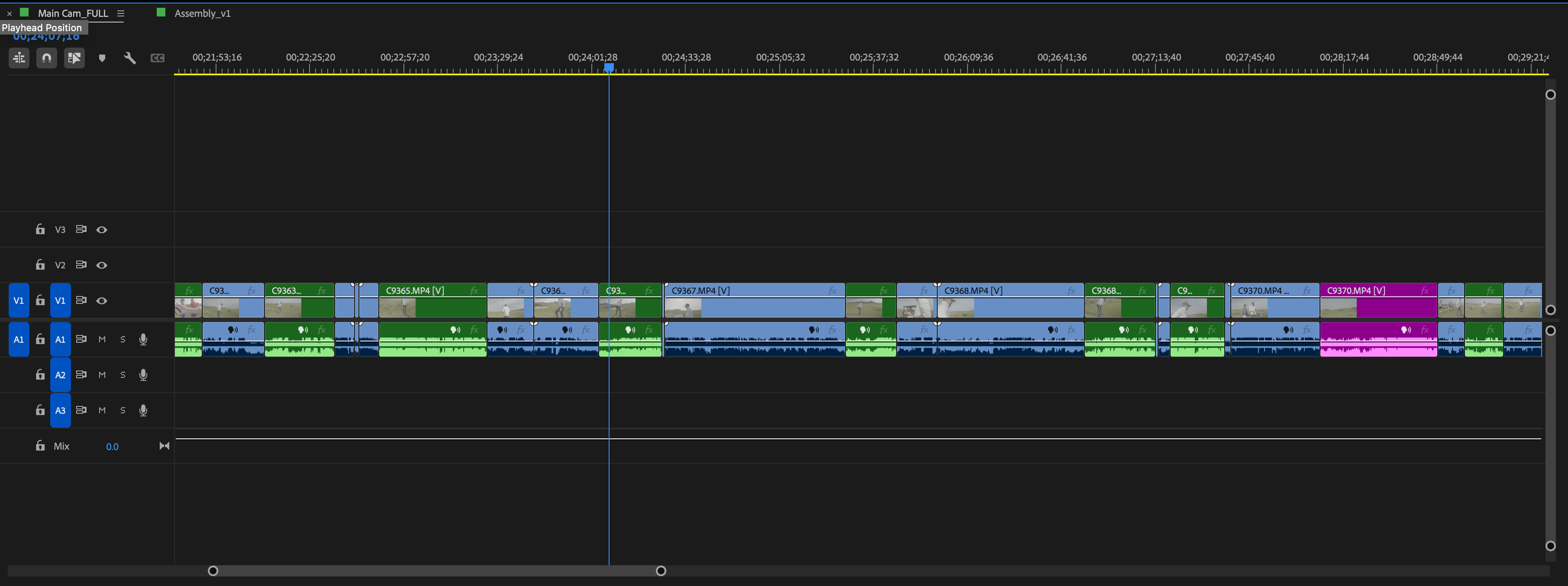
Task: Hide V2 track output with eye icon
Action: 102,265
